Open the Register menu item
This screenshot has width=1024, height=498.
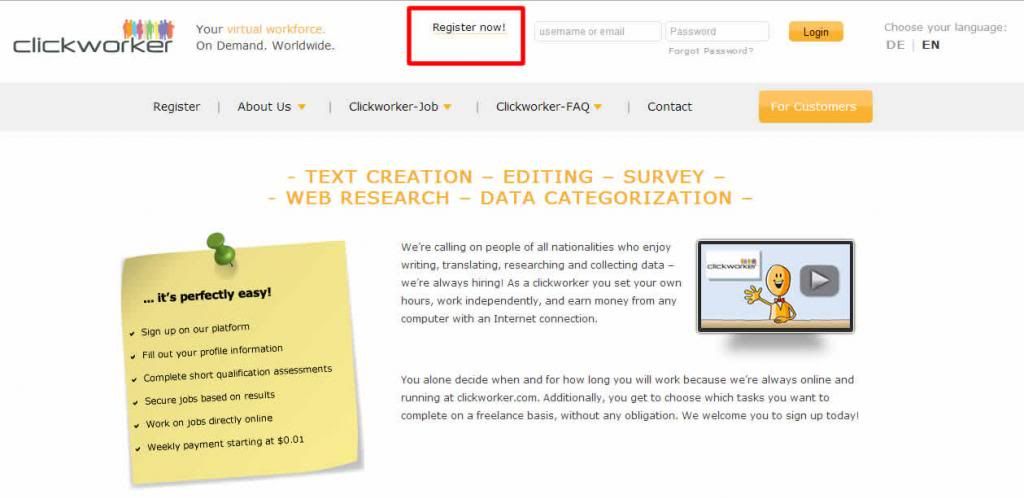[176, 107]
